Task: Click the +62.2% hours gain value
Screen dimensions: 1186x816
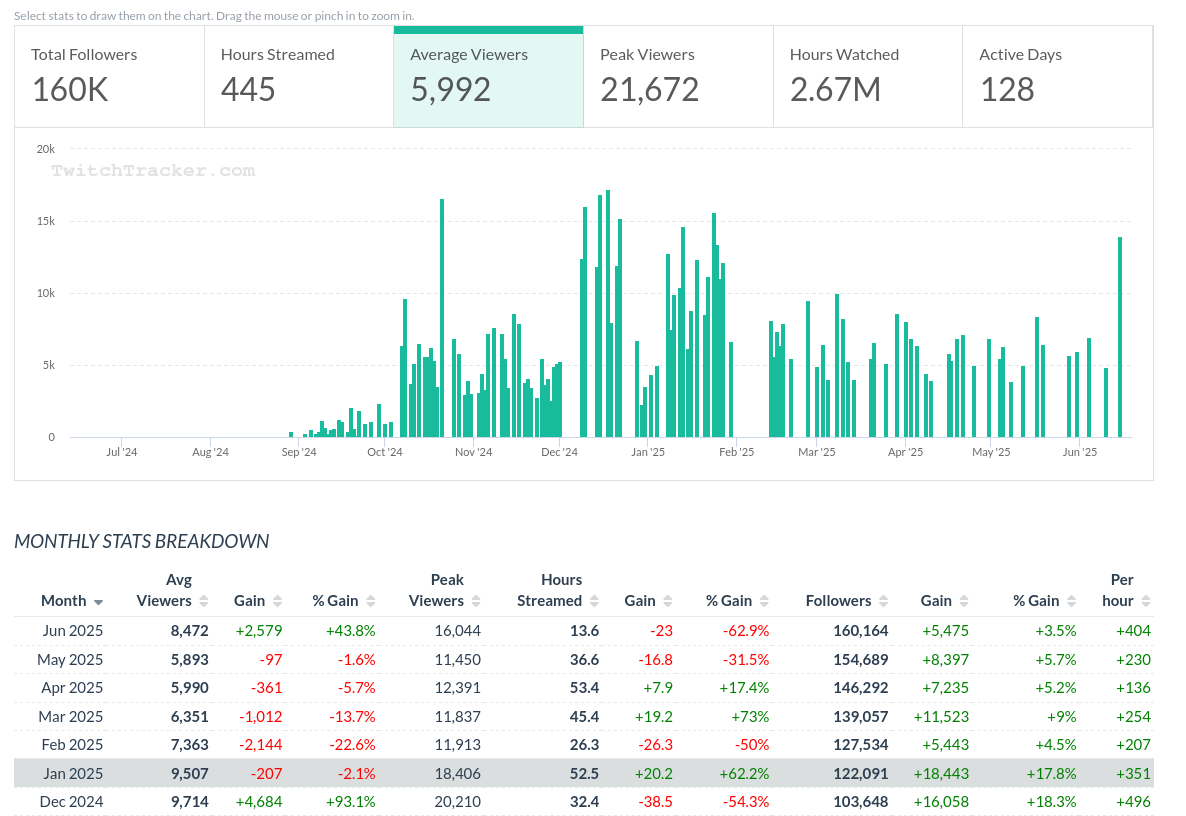Action: tap(744, 773)
